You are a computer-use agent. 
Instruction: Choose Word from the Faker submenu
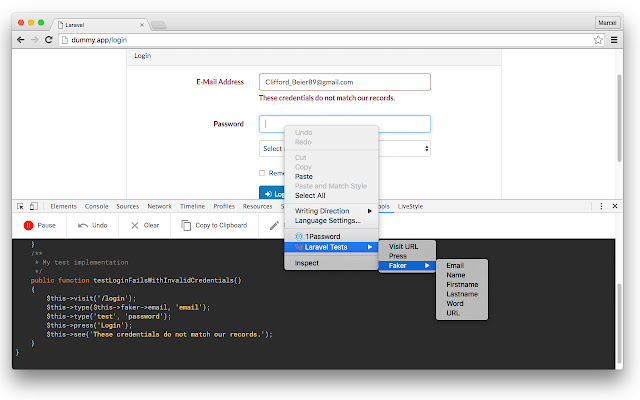coord(455,304)
